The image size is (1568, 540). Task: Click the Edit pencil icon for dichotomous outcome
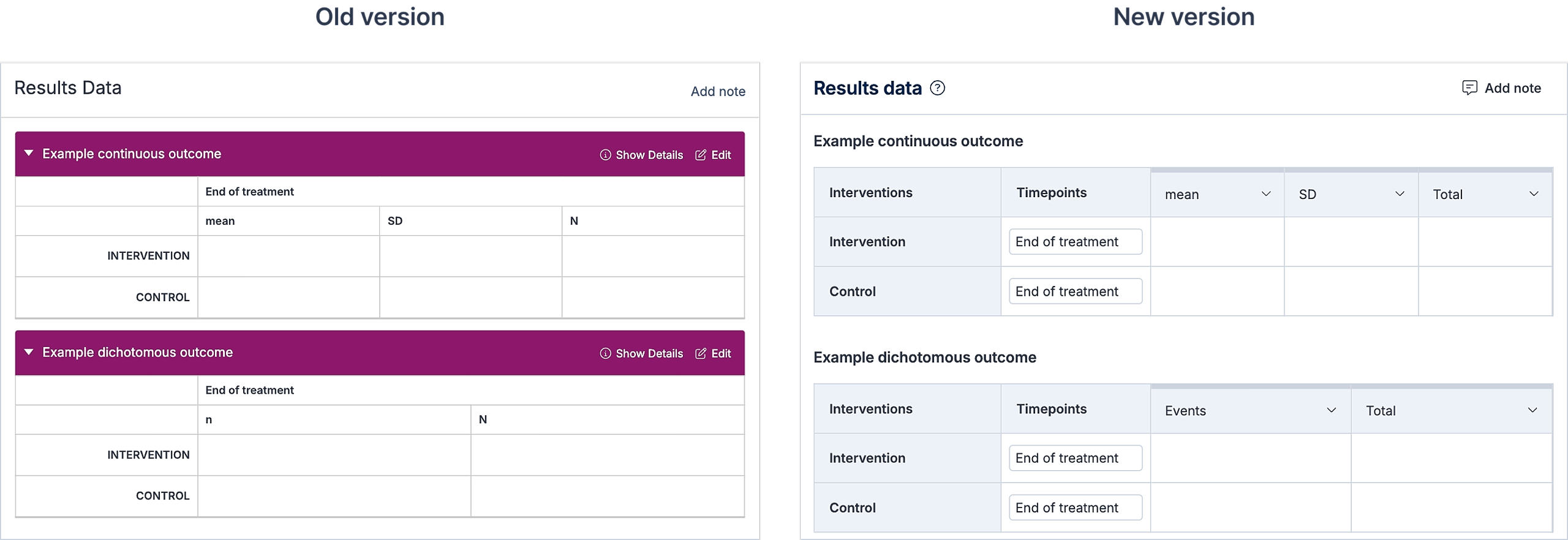pos(701,353)
